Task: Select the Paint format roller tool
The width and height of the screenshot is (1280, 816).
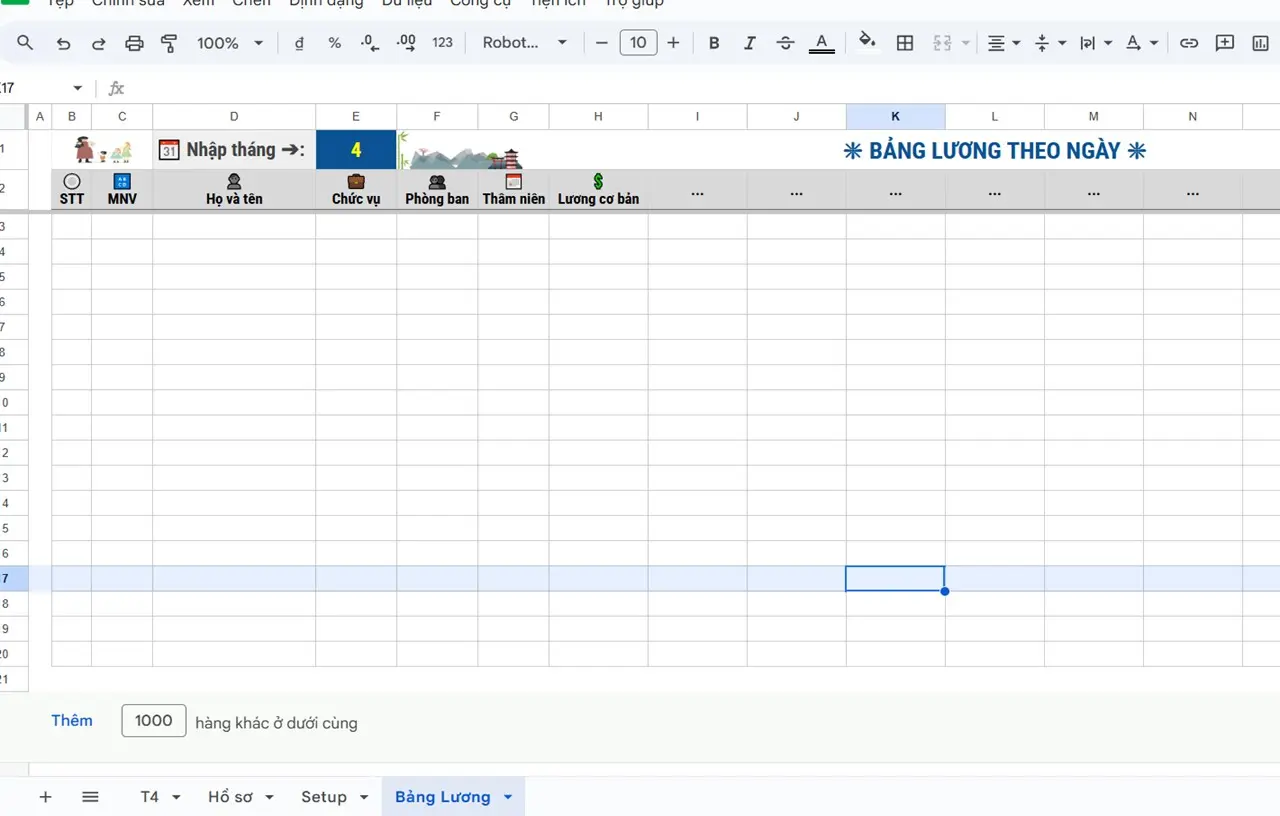Action: [x=169, y=43]
